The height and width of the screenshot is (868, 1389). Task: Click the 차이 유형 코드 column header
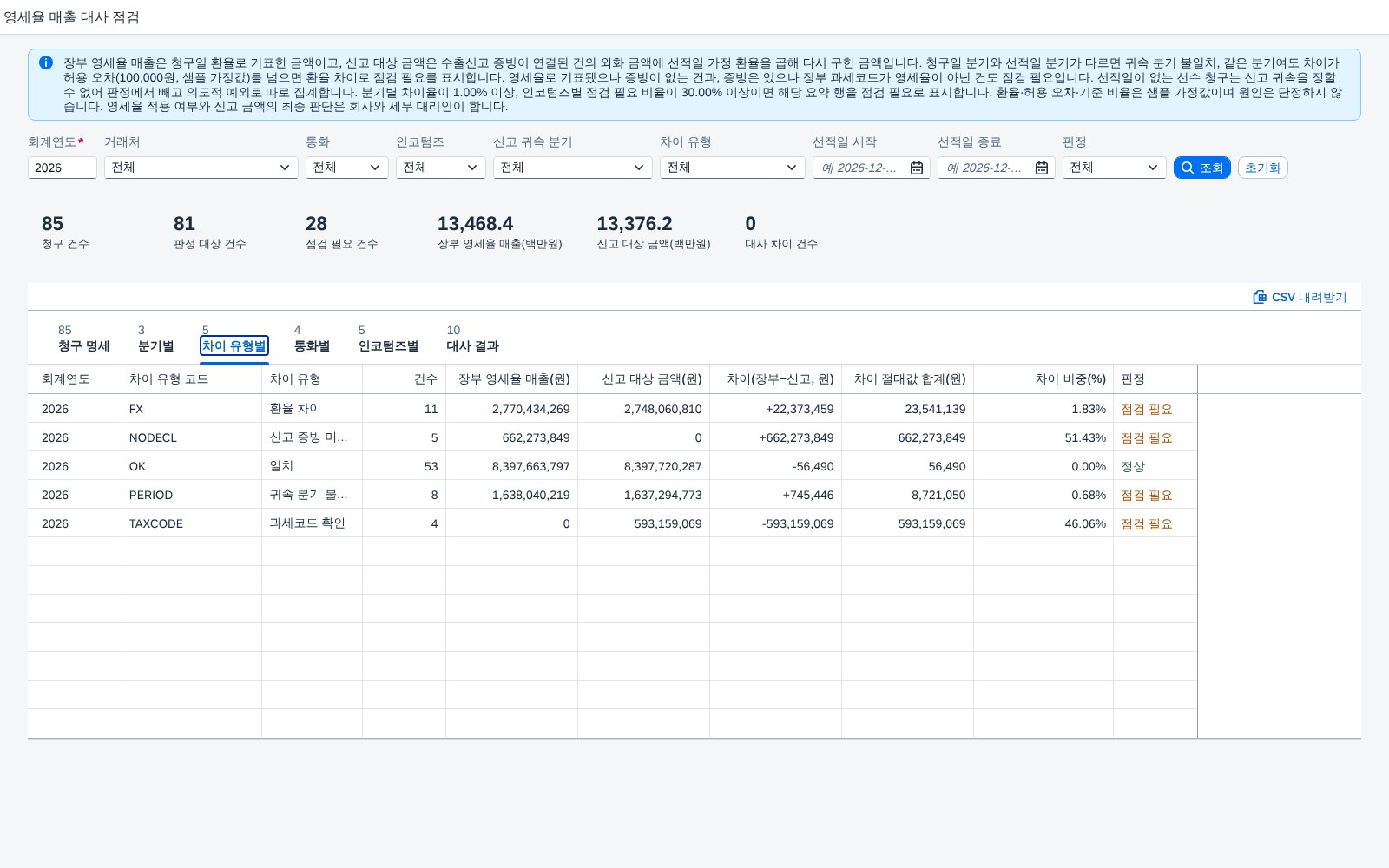pyautogui.click(x=192, y=379)
